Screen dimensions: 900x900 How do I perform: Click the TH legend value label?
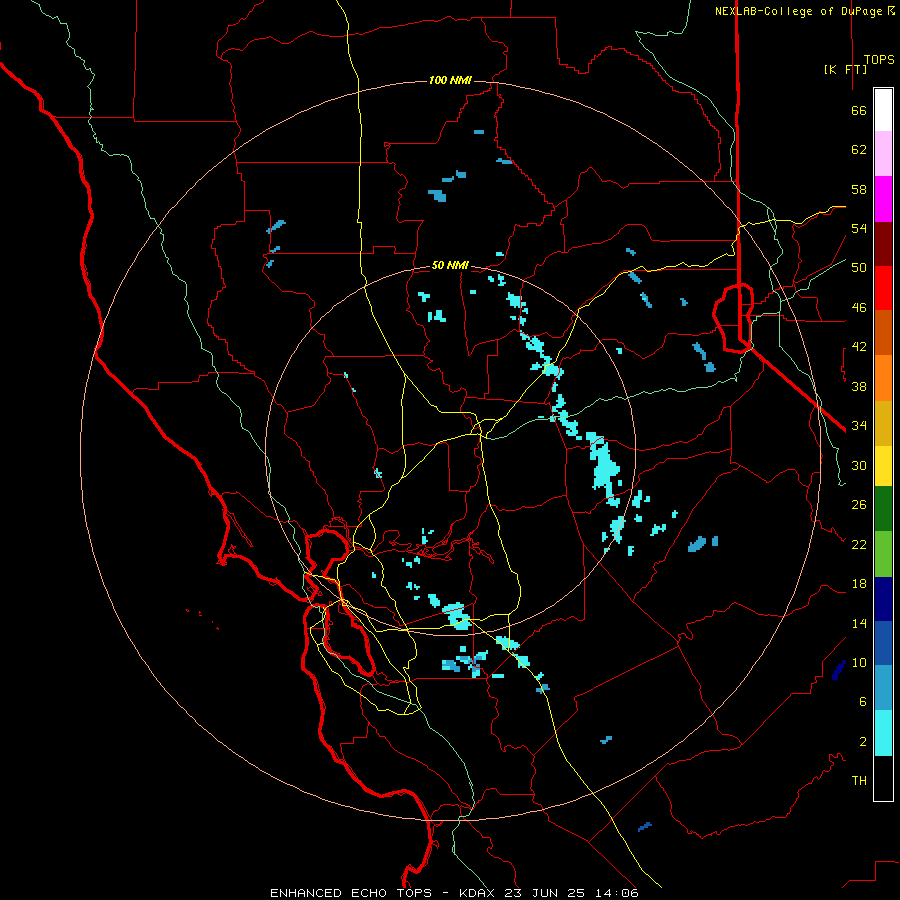pos(859,781)
